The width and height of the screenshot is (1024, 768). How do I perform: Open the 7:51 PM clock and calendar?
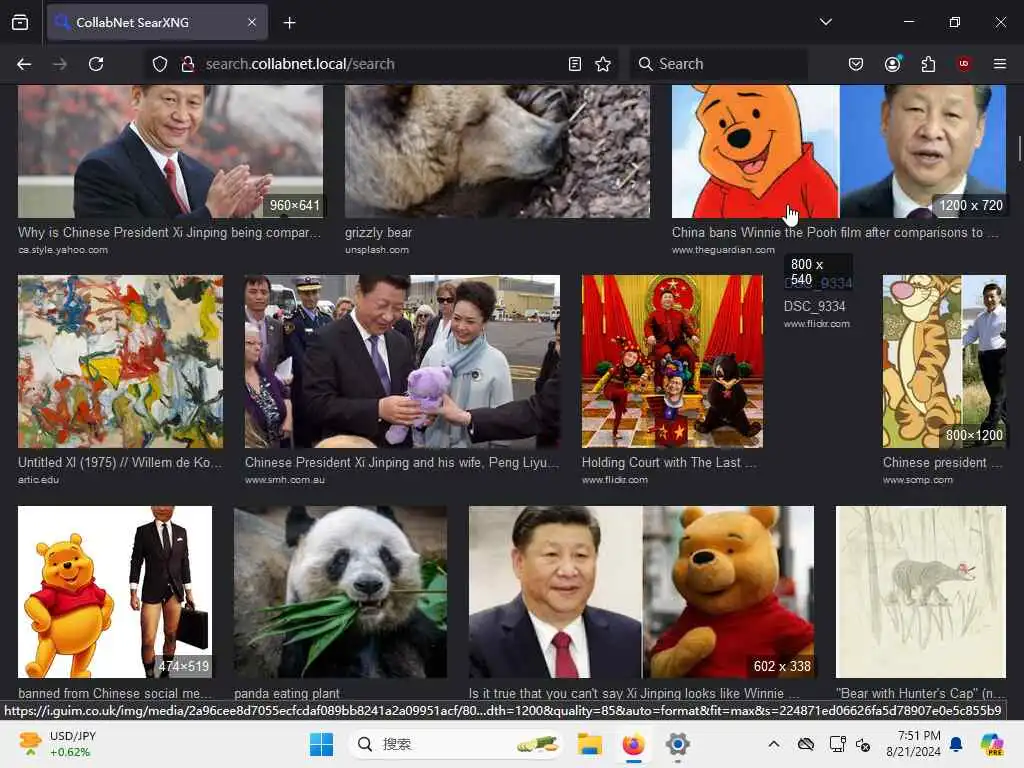(x=914, y=744)
